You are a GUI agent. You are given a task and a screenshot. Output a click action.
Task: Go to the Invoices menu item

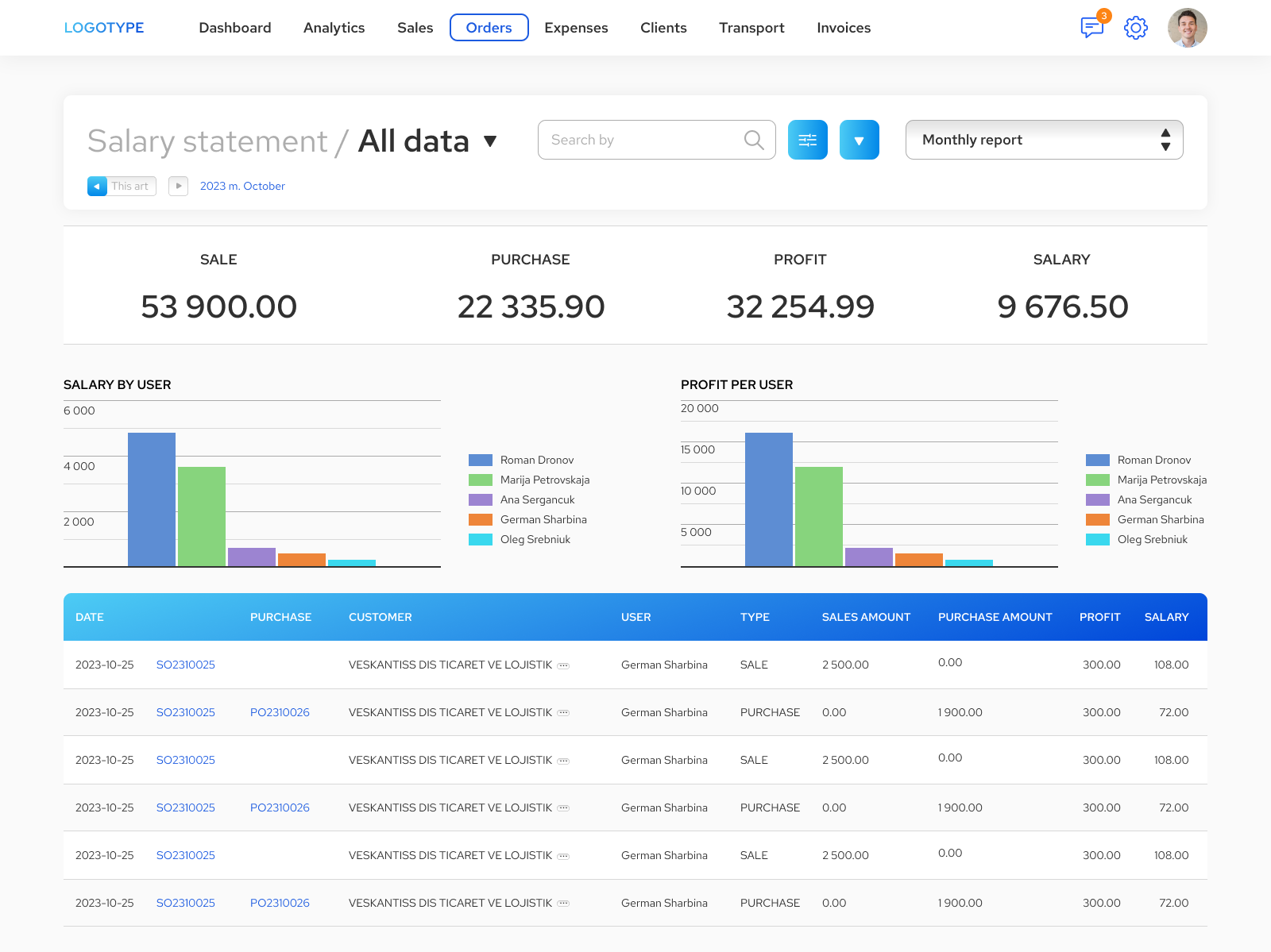[x=844, y=28]
